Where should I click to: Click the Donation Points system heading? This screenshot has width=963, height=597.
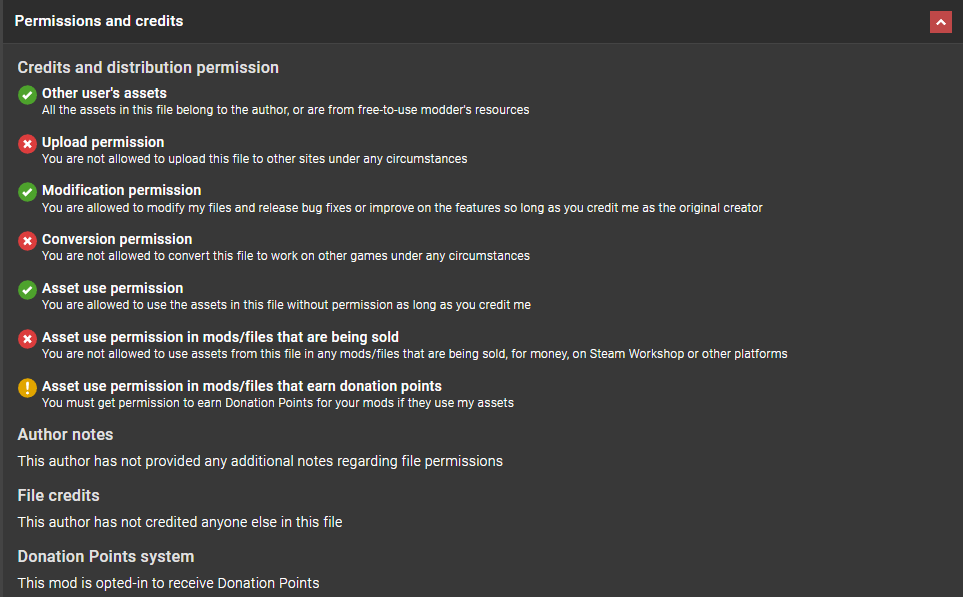[x=106, y=556]
